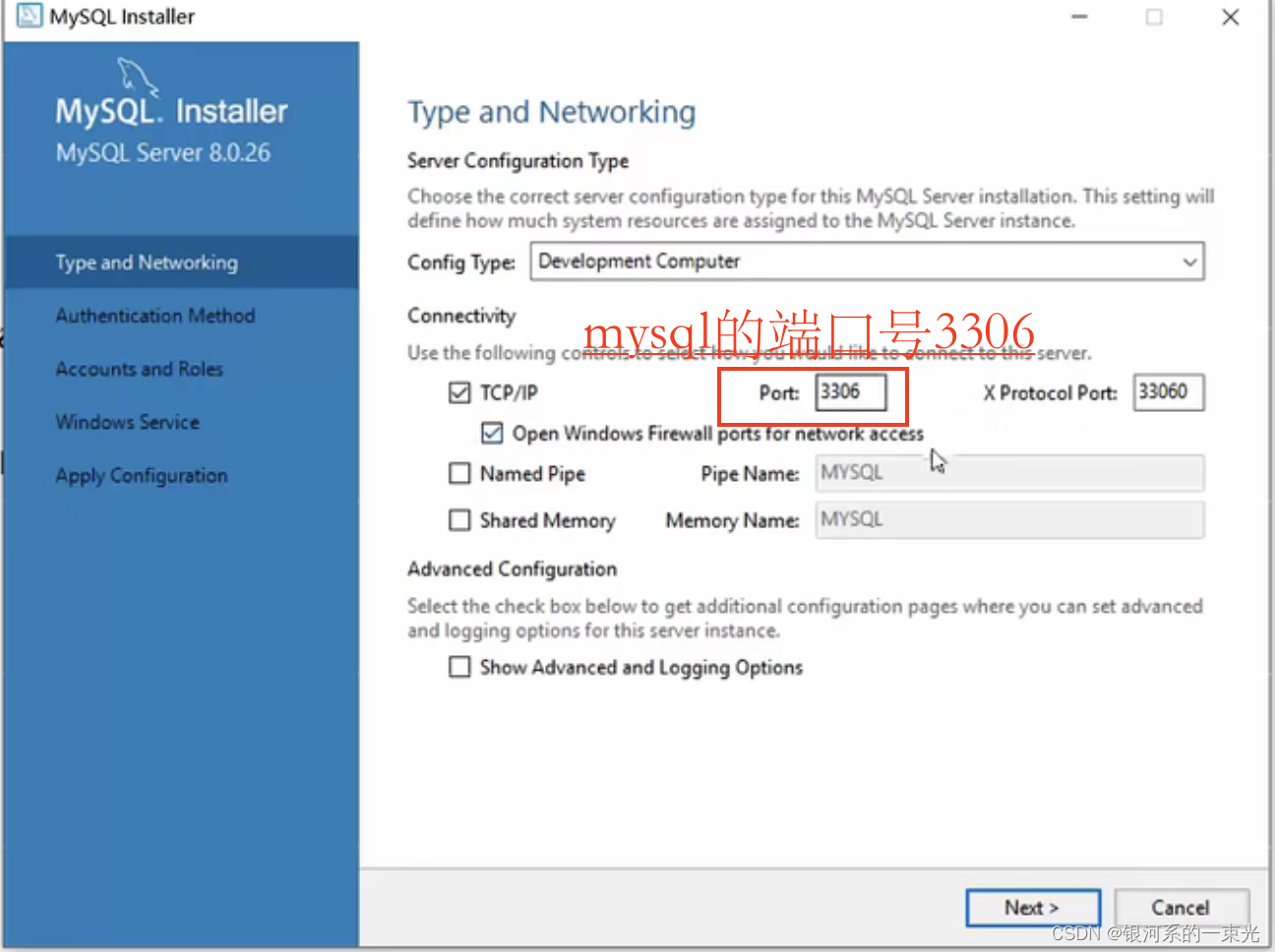Enable the Named Pipe checkbox

coord(459,474)
